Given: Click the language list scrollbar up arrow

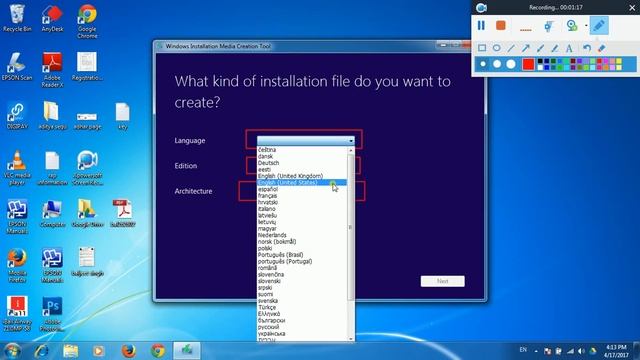Looking at the screenshot, I should pyautogui.click(x=351, y=150).
